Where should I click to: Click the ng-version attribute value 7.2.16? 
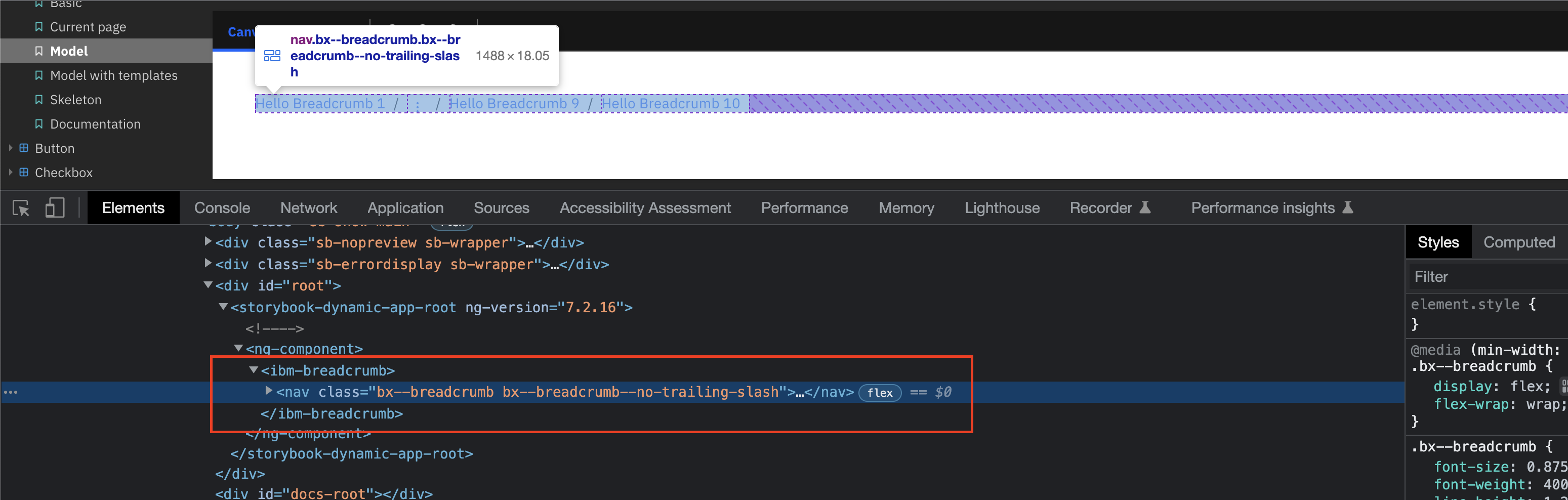click(591, 307)
